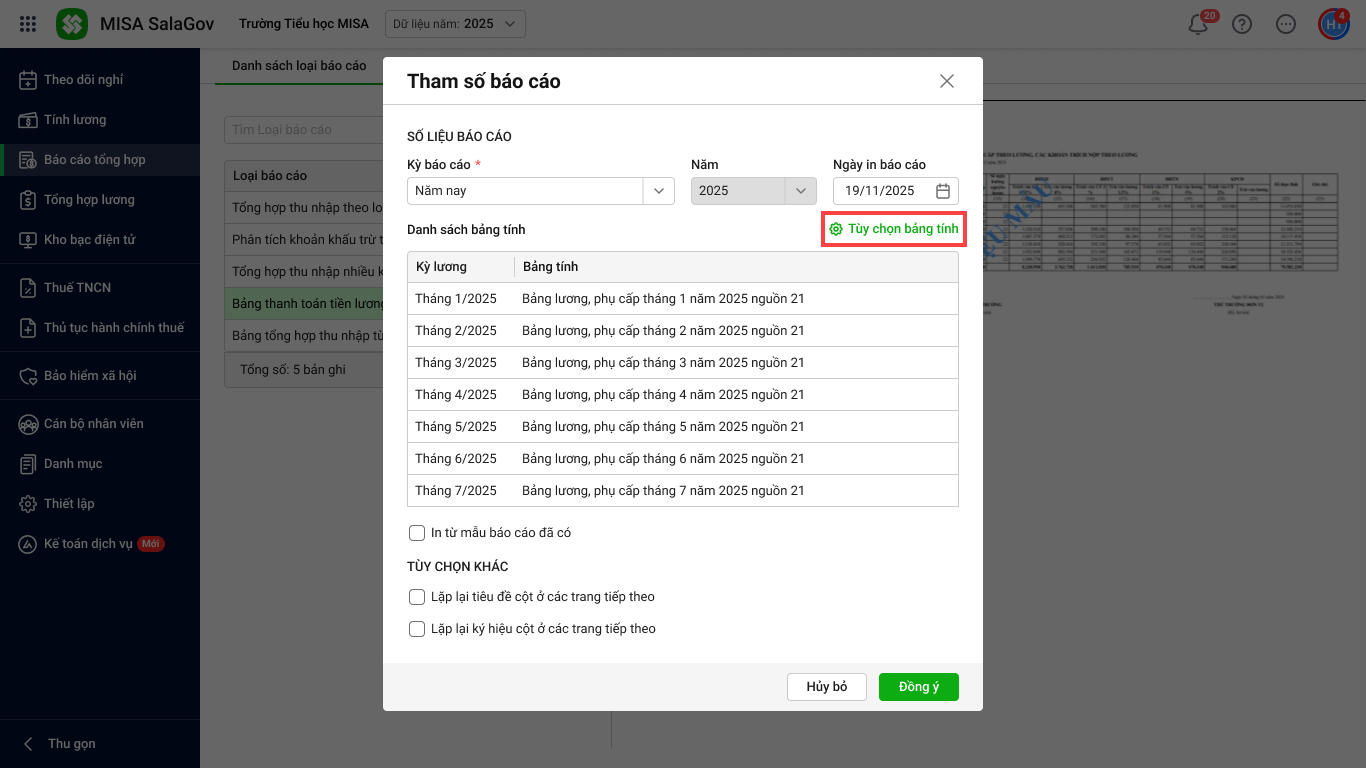Click the Hủy bỏ button
This screenshot has width=1366, height=768.
pos(826,687)
